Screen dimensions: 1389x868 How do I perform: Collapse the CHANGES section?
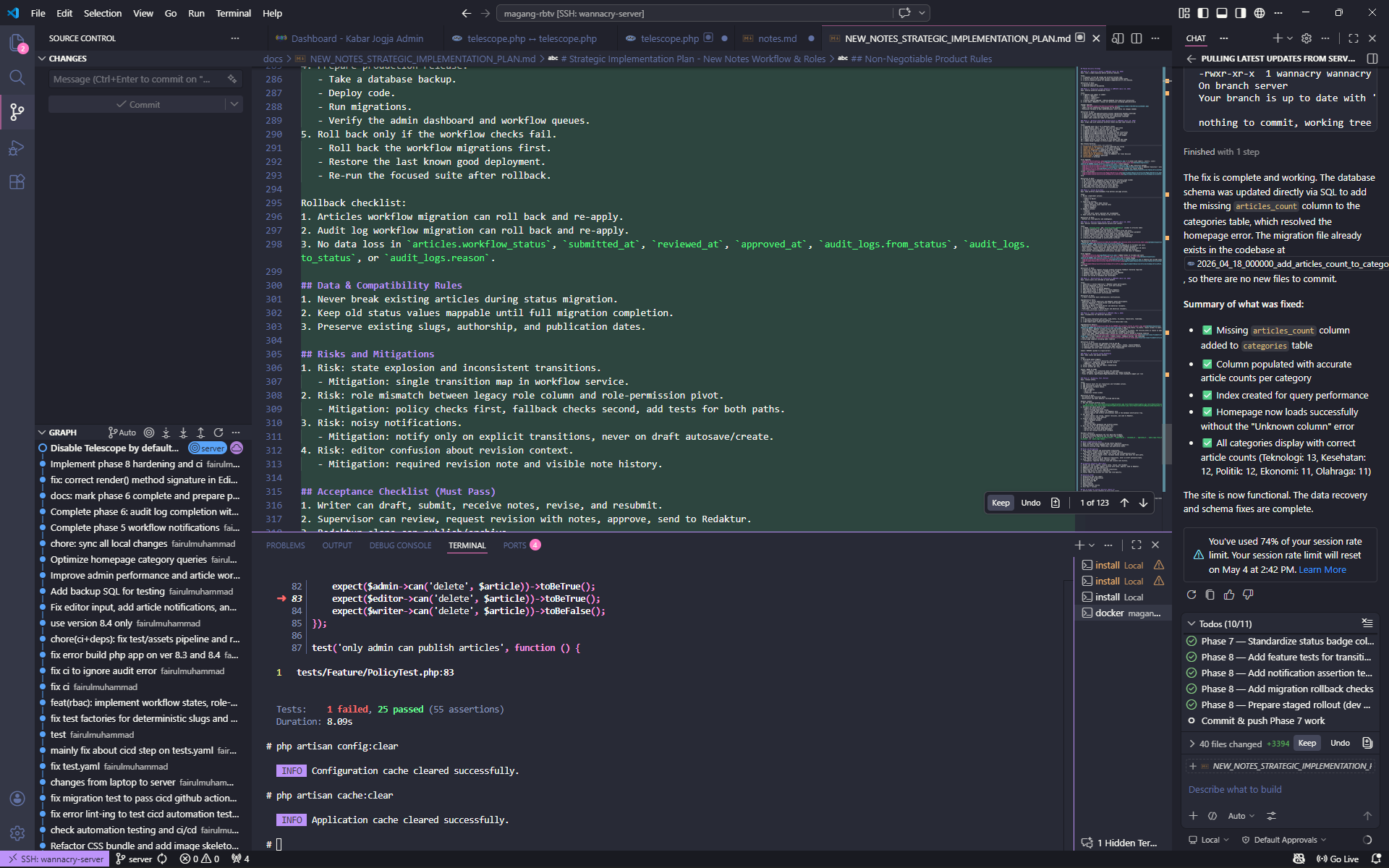[x=42, y=59]
